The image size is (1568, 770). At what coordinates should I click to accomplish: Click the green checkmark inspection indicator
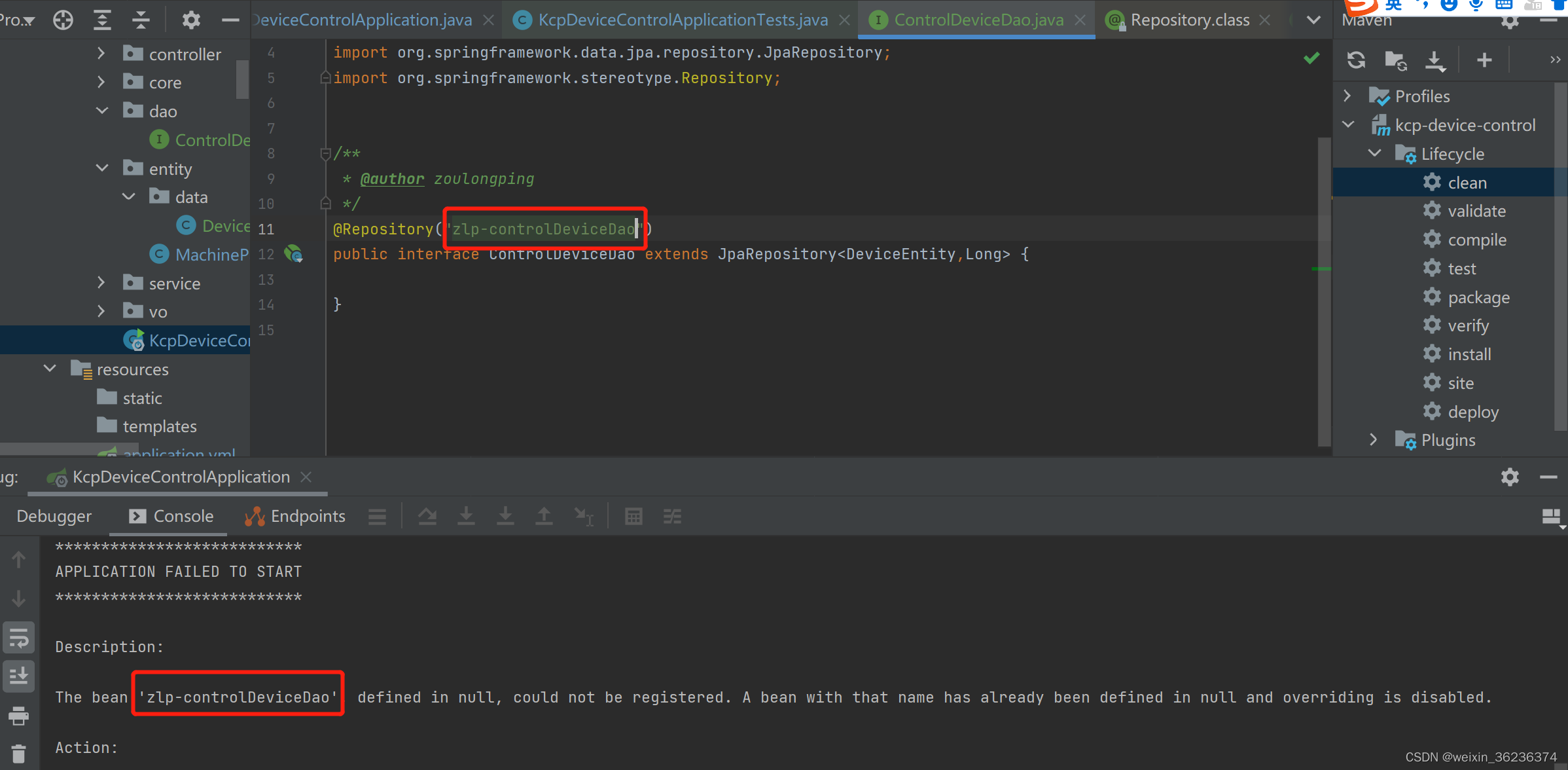pos(1311,58)
